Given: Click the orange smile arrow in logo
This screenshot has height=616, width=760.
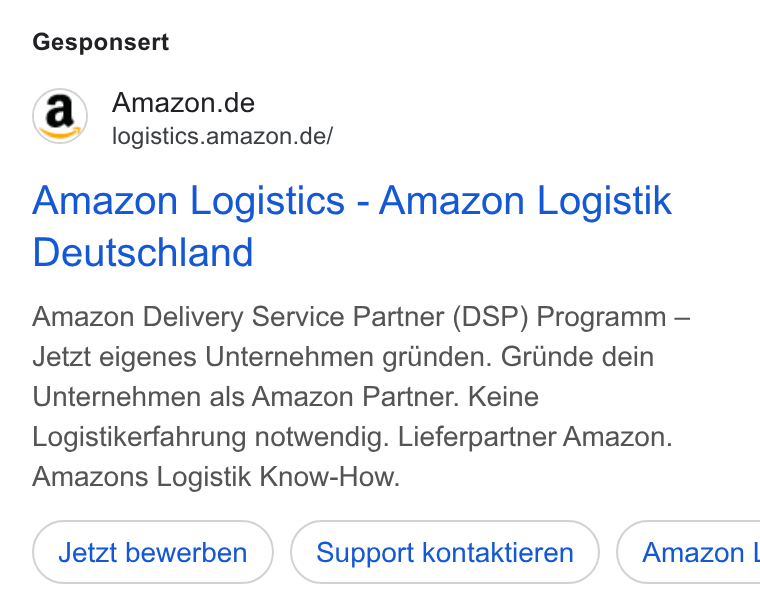Looking at the screenshot, I should click(60, 131).
